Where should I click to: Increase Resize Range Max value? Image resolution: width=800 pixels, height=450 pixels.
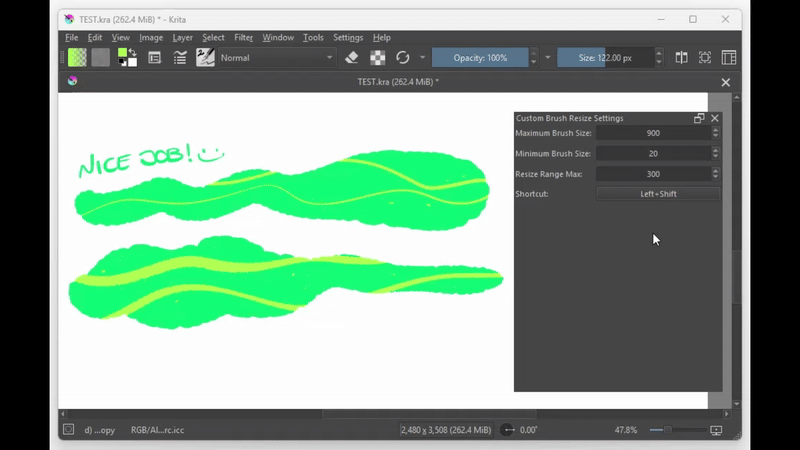point(715,170)
